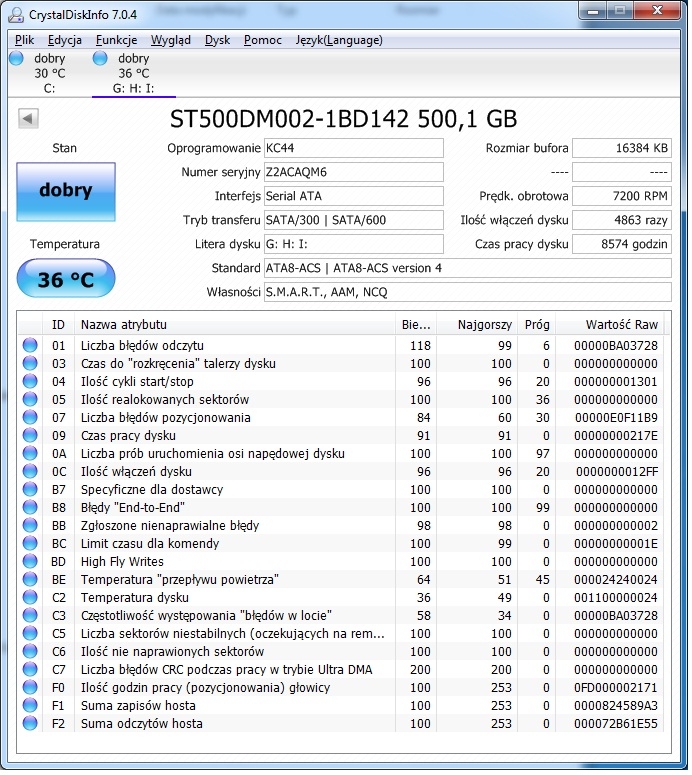Click the 36 °C temperature button
This screenshot has width=692, height=775.
pyautogui.click(x=66, y=279)
